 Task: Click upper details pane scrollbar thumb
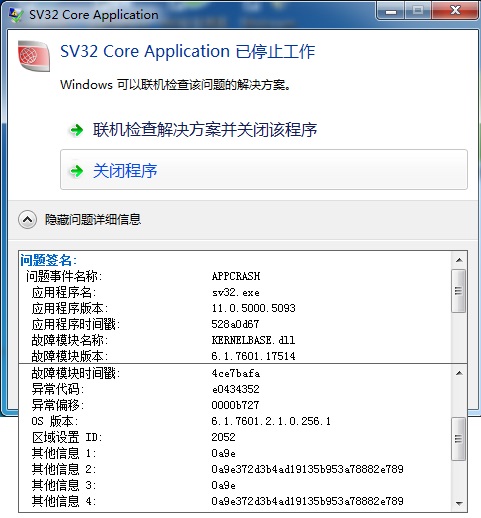[x=459, y=291]
